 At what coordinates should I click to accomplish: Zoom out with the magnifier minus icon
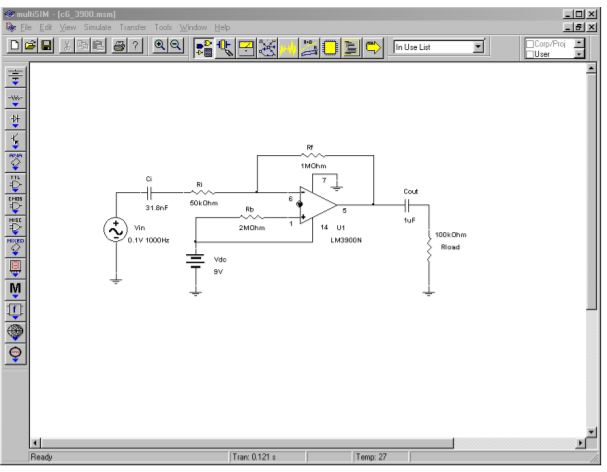(x=176, y=47)
